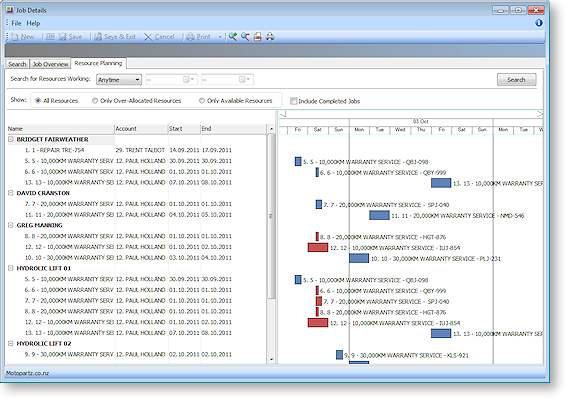Click the zoom in magnifier with green plus

coord(233,37)
